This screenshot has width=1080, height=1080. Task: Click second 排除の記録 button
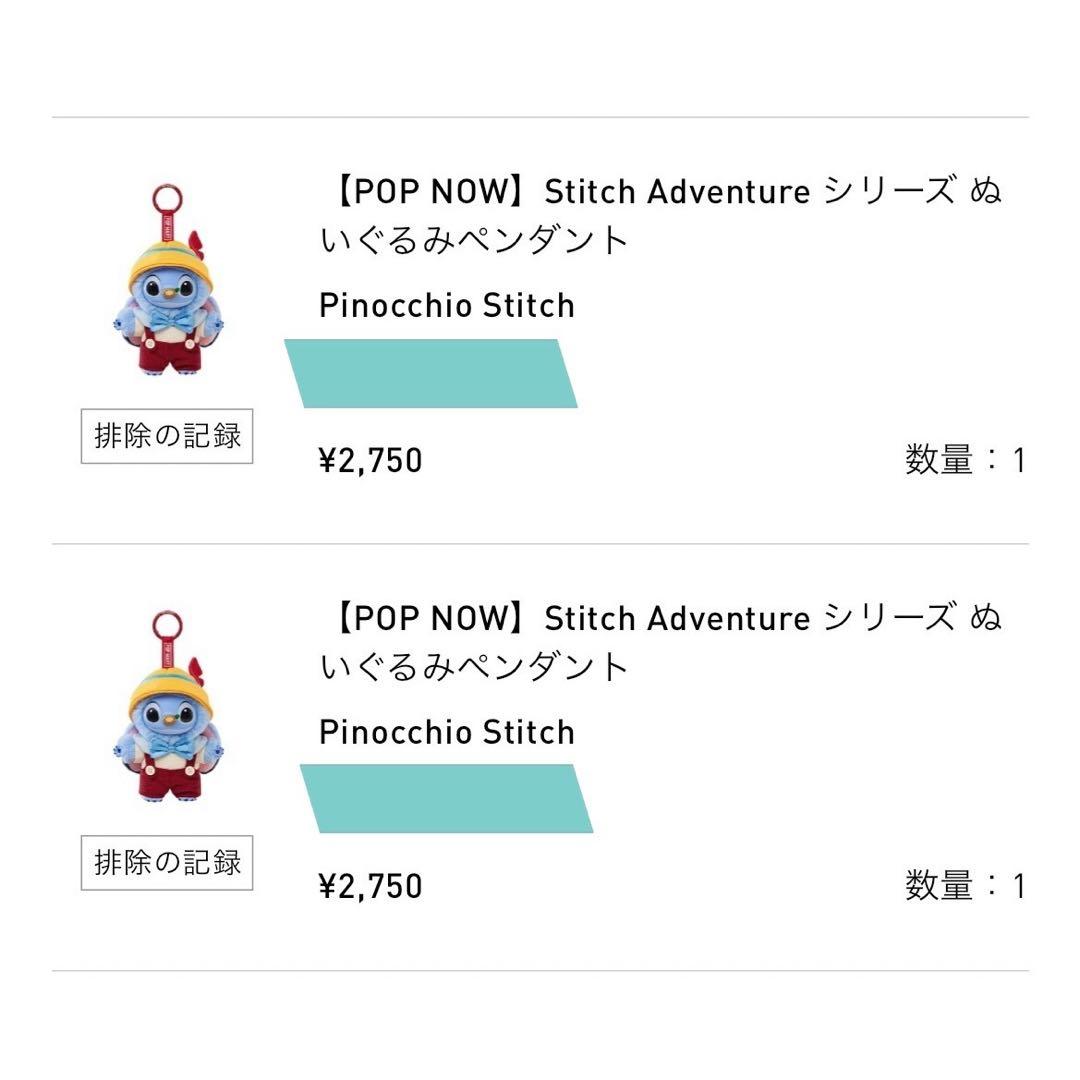click(x=167, y=862)
